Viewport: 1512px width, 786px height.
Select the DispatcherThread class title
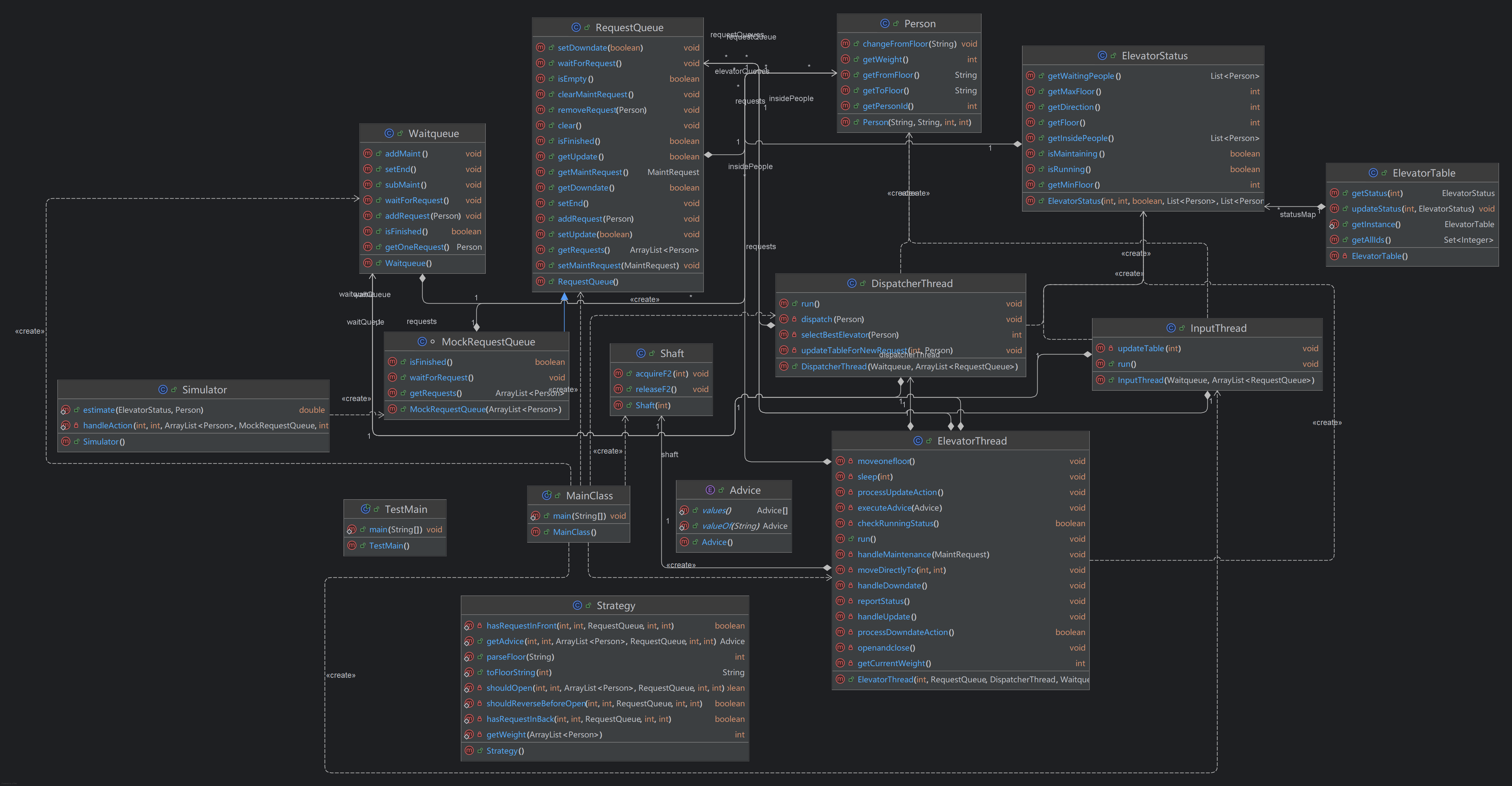pos(912,283)
